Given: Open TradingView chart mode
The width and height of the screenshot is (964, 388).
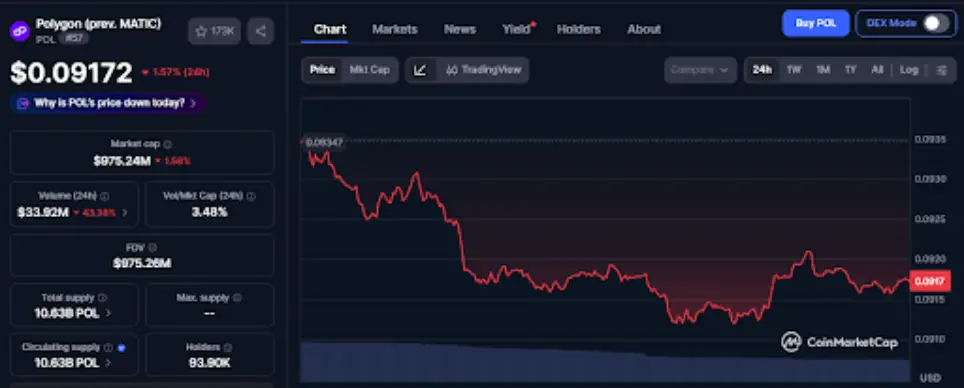Looking at the screenshot, I should click(483, 70).
